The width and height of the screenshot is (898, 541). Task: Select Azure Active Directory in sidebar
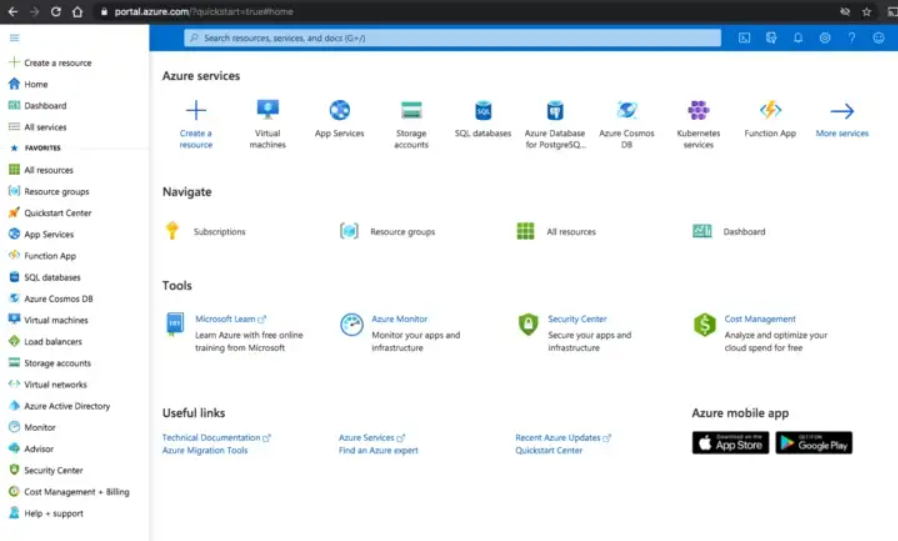(67, 406)
